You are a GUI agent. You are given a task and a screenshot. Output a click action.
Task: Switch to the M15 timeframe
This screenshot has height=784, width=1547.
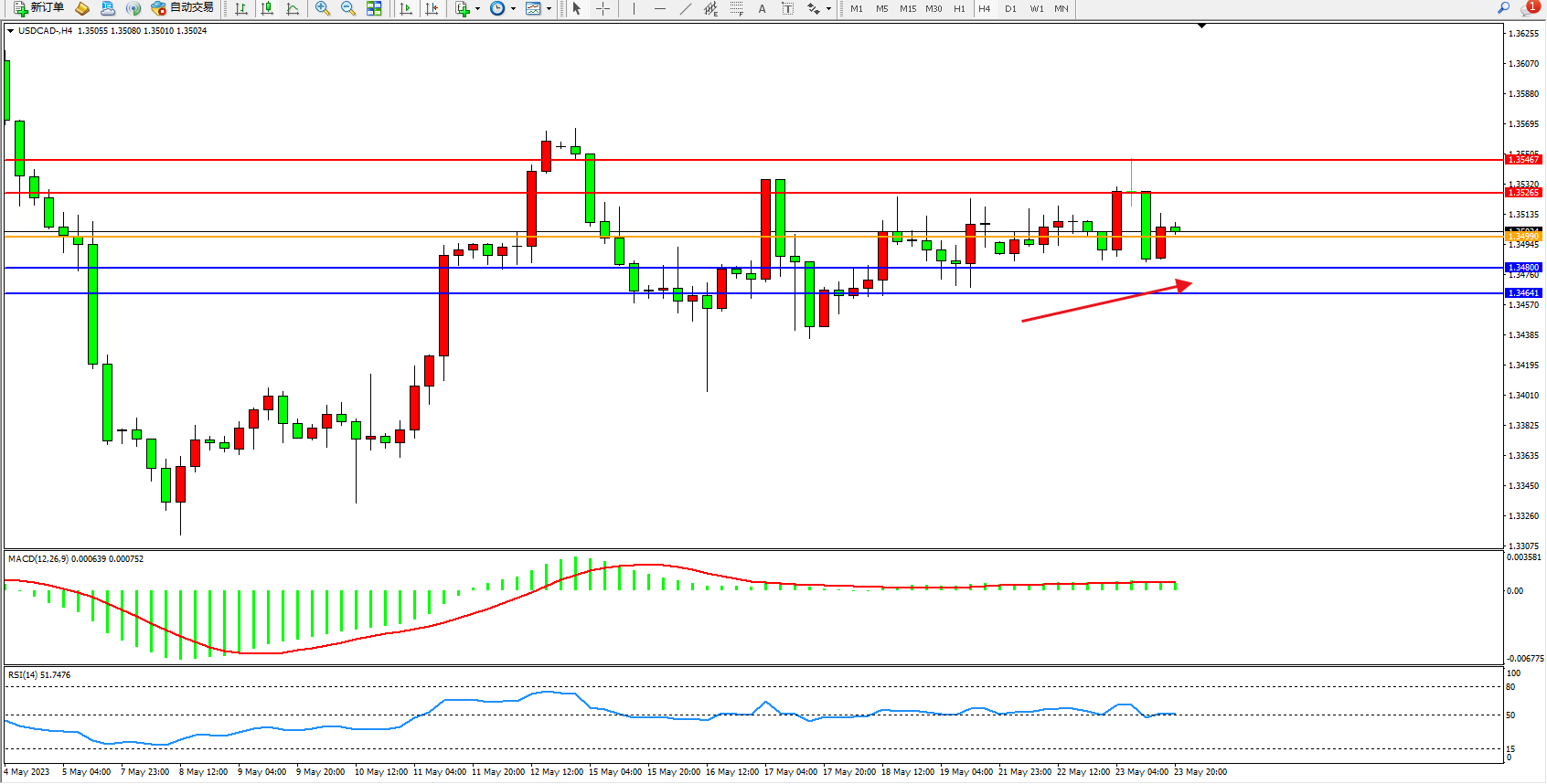[x=907, y=8]
